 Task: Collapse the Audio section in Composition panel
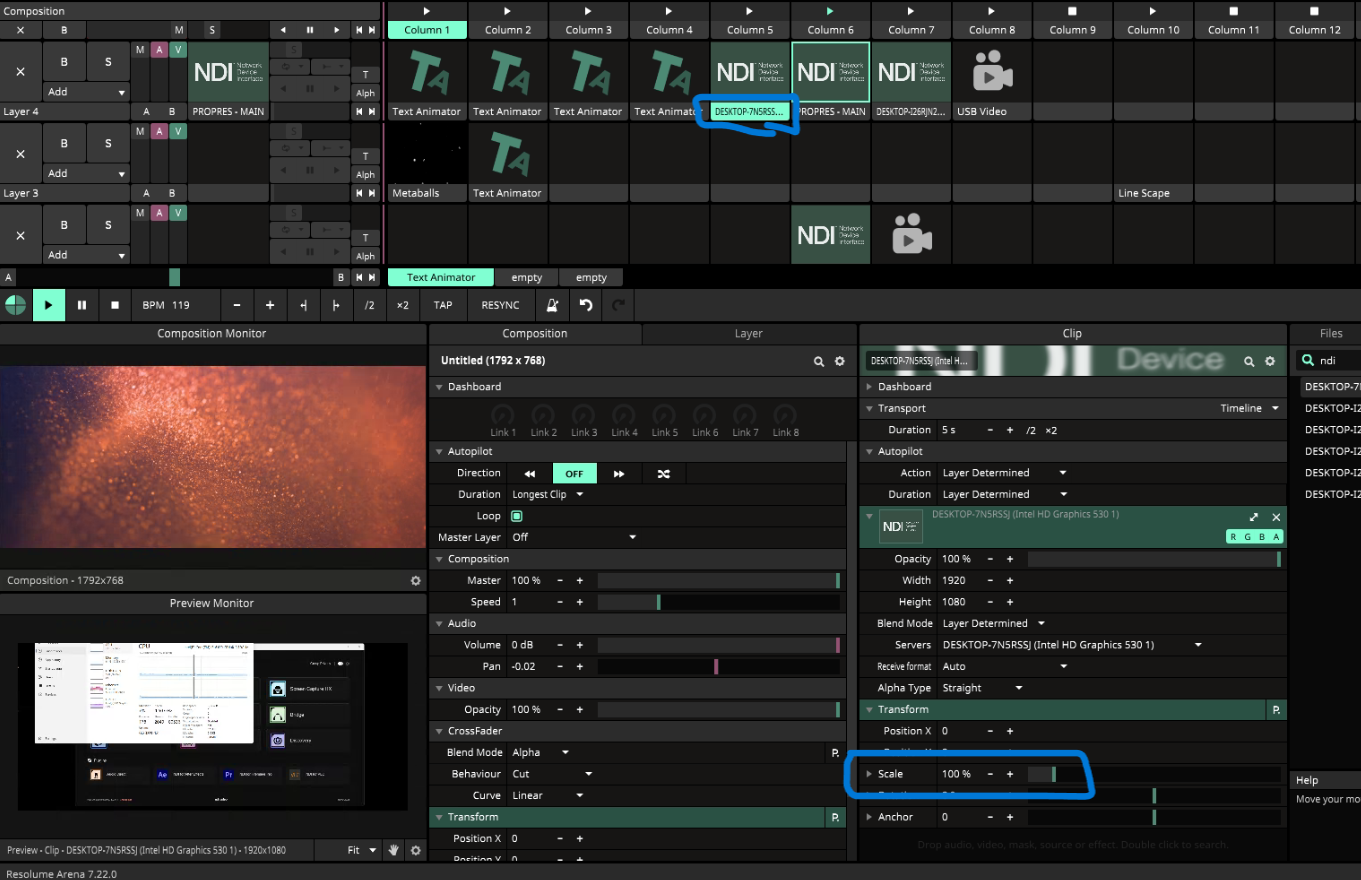point(440,623)
